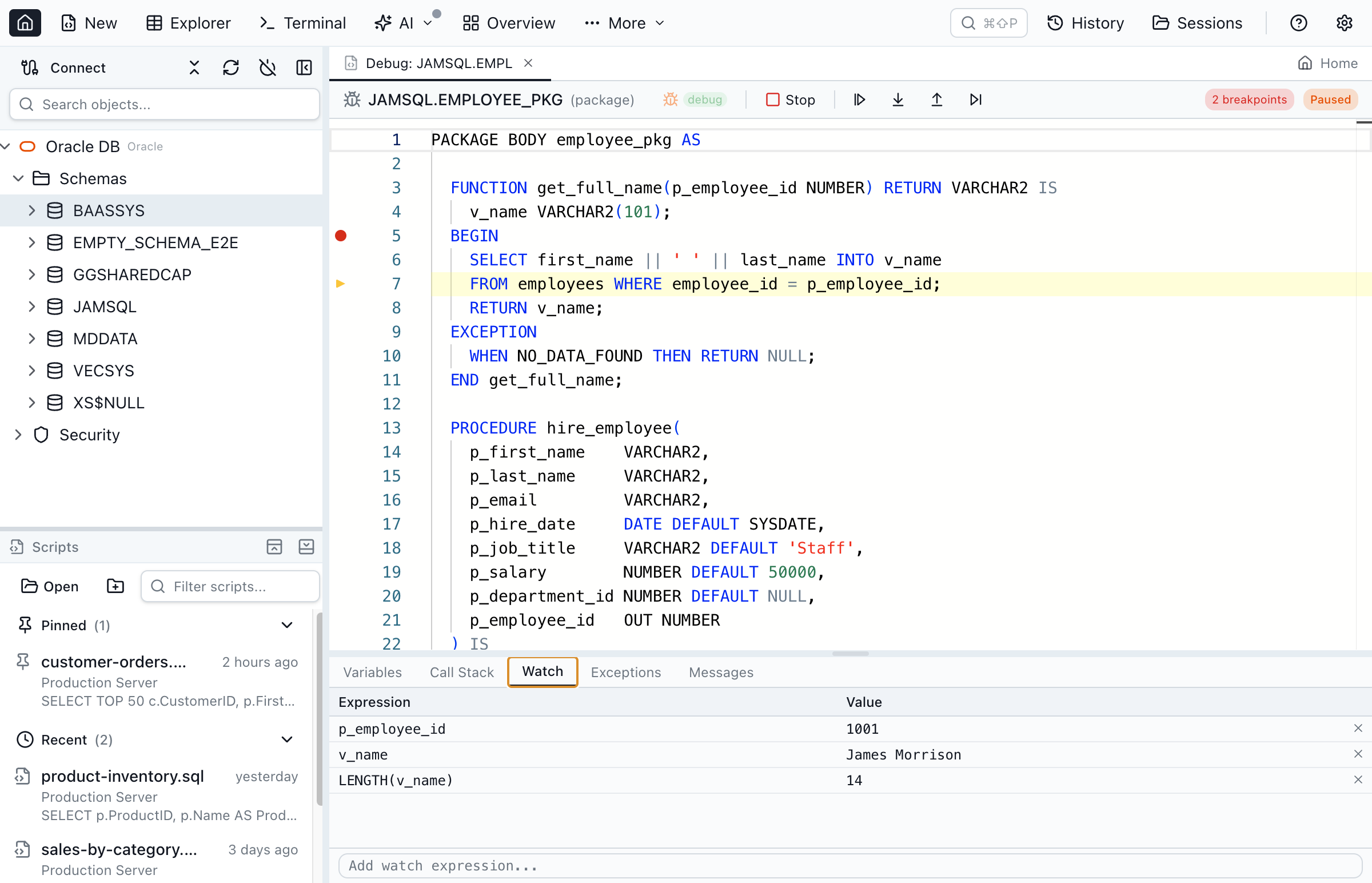1372x883 pixels.
Task: Expand the JAMSQL schema node
Action: pos(32,306)
